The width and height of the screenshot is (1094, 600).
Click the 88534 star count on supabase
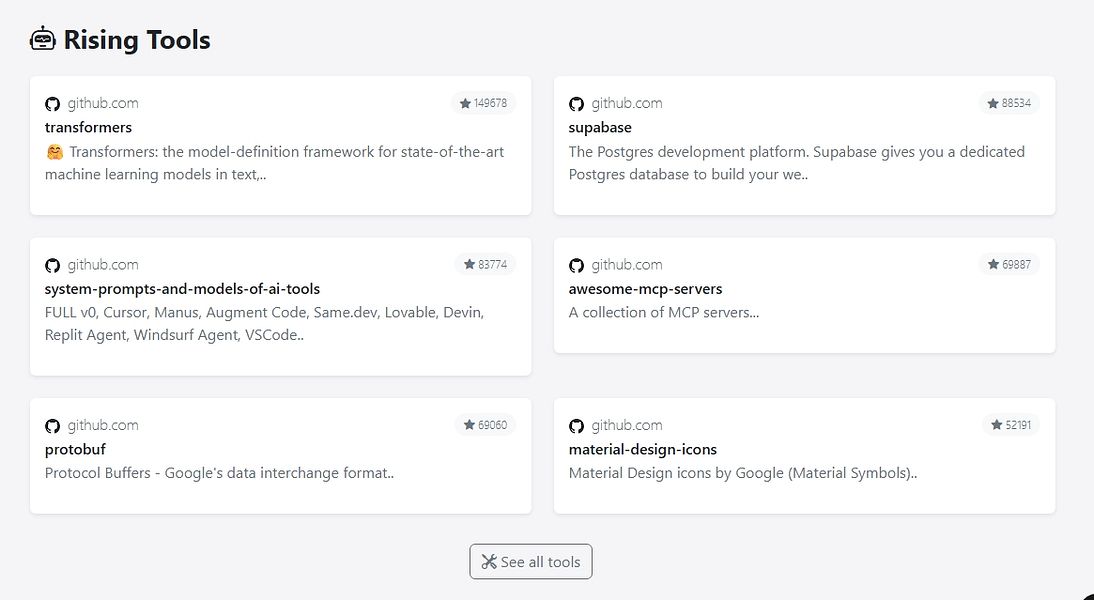point(1008,103)
